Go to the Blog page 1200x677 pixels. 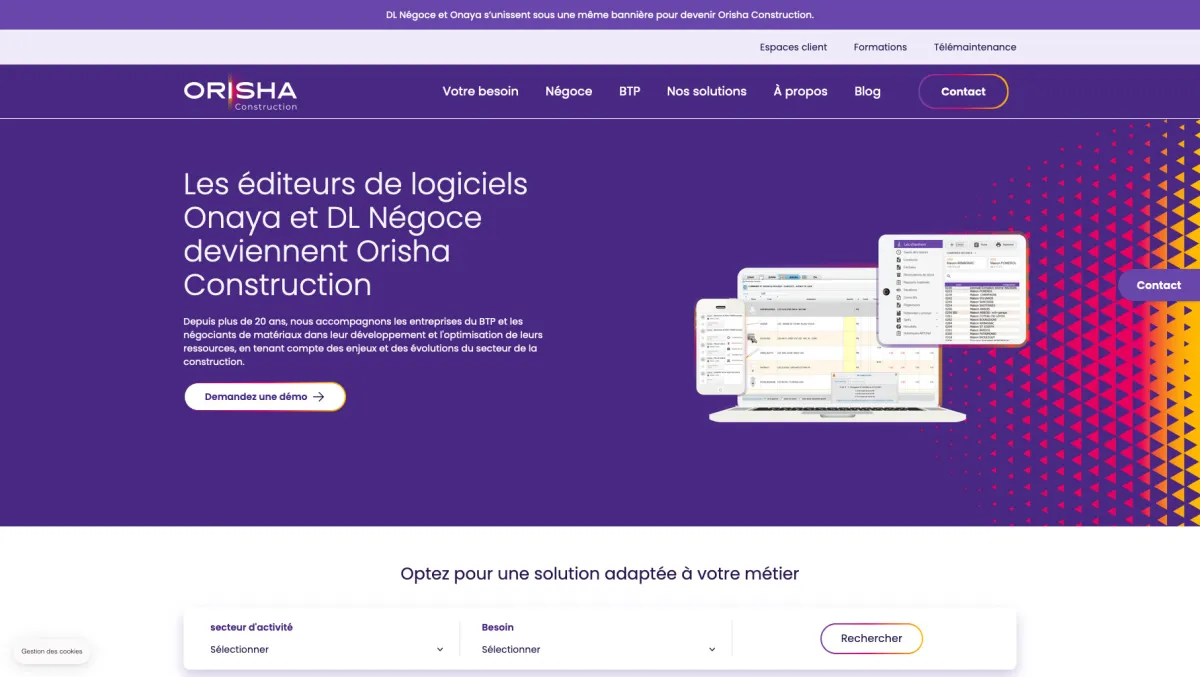click(867, 91)
